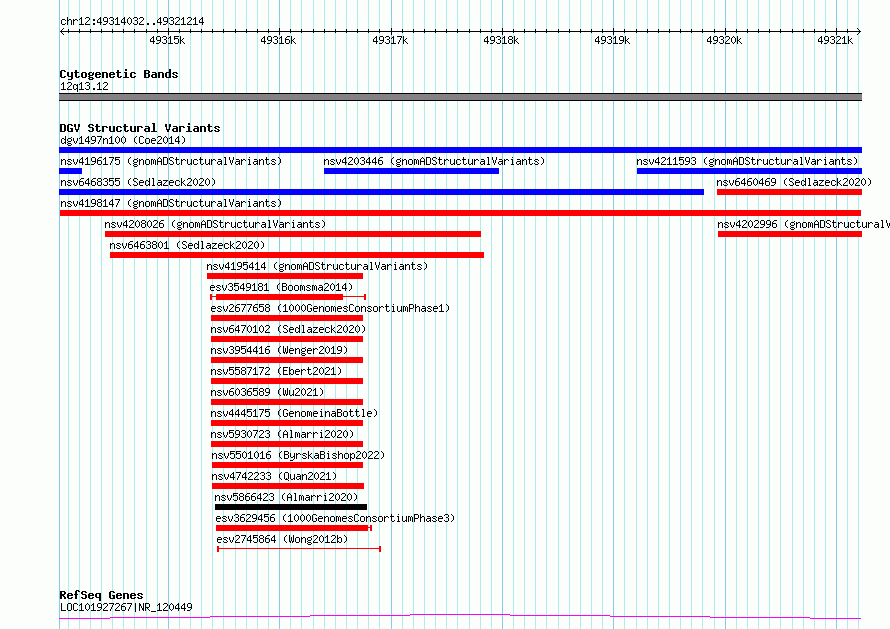Click the chr12:49314032..49321214 coordinate label
Image resolution: width=890 pixels, height=629 pixels.
coord(132,22)
